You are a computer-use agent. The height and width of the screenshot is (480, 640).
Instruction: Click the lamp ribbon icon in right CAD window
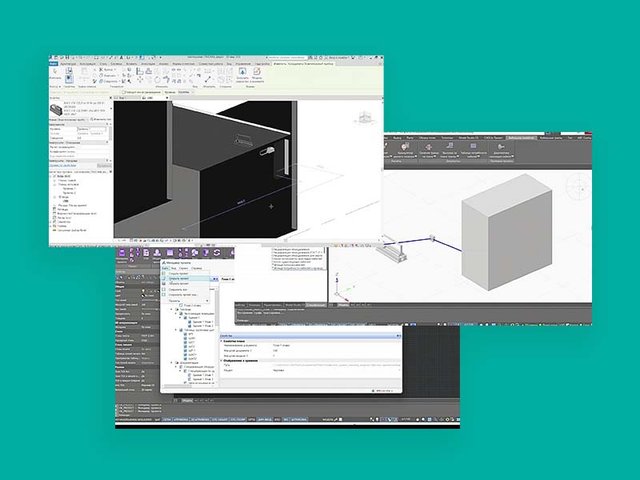pyautogui.click(x=405, y=146)
